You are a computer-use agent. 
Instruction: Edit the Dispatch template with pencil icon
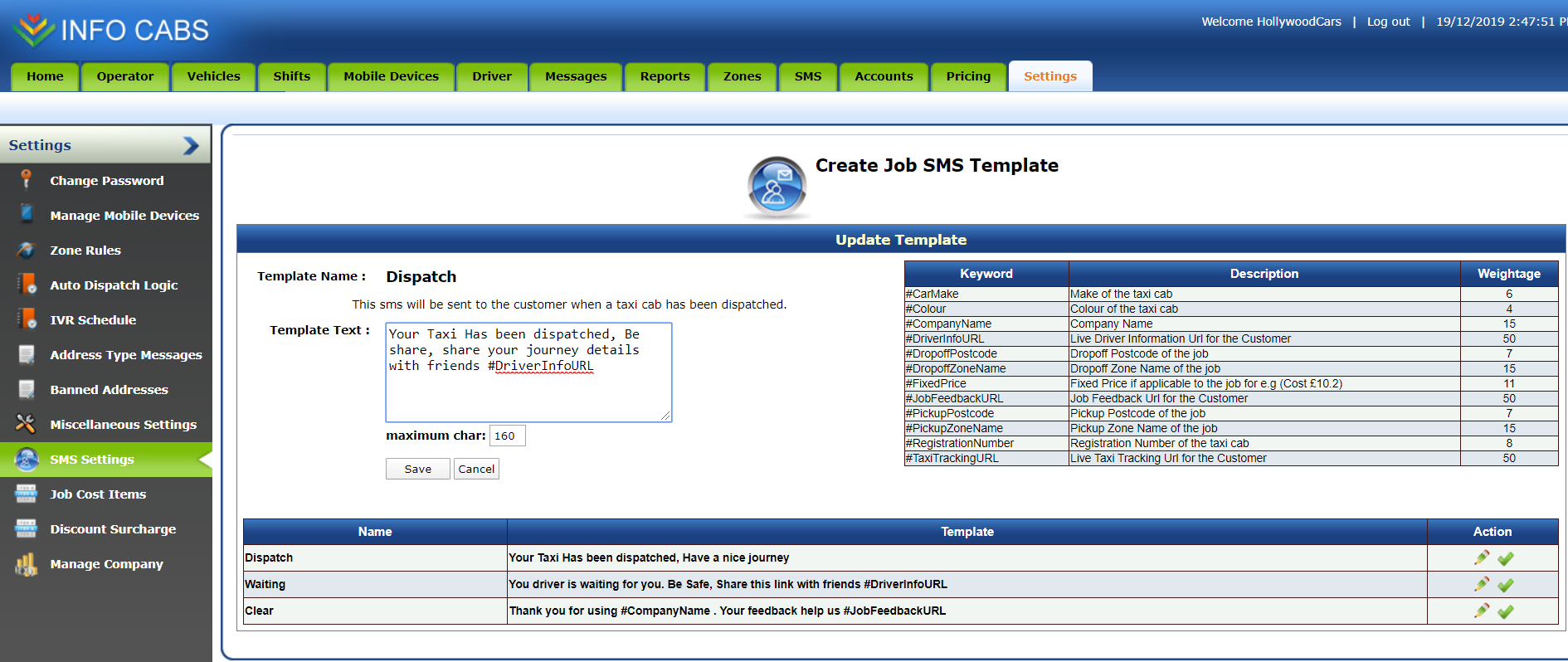coord(1481,557)
